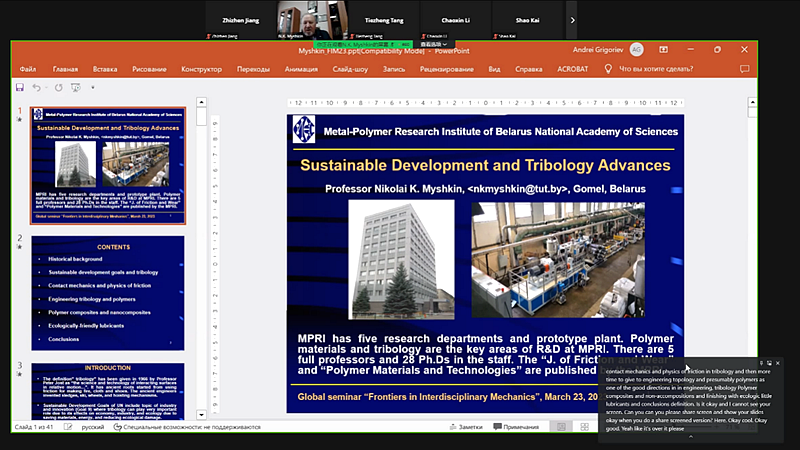Open the Вид ribbon tab
800x450 pixels.
(x=494, y=69)
